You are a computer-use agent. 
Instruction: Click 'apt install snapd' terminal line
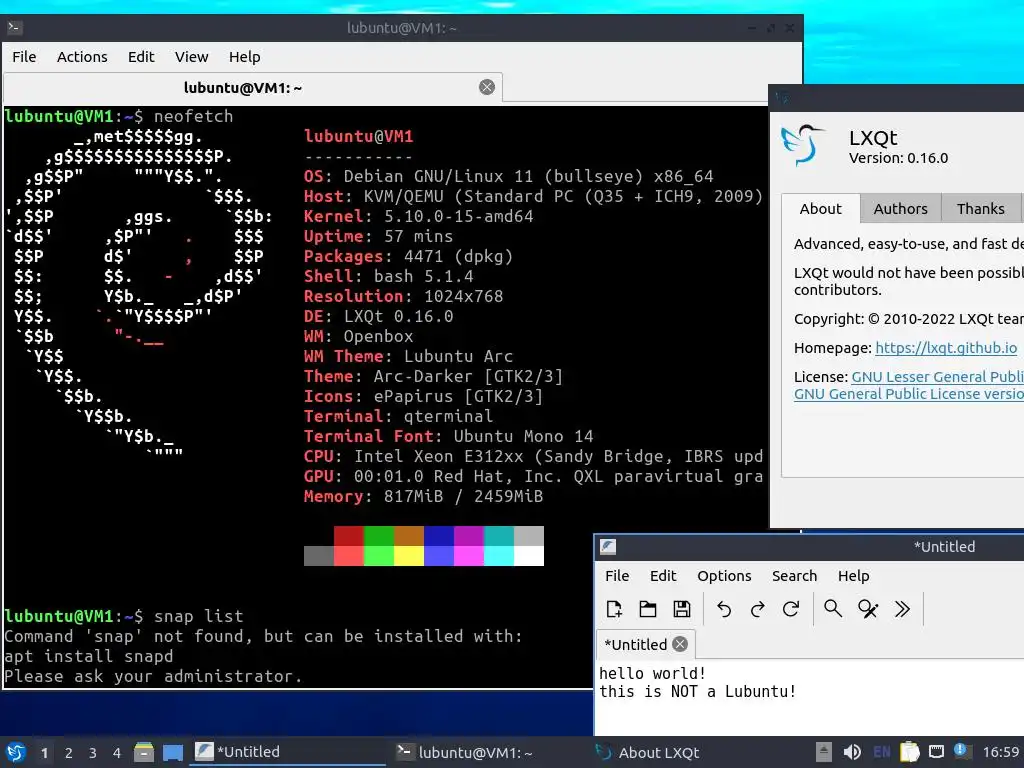pyautogui.click(x=89, y=656)
